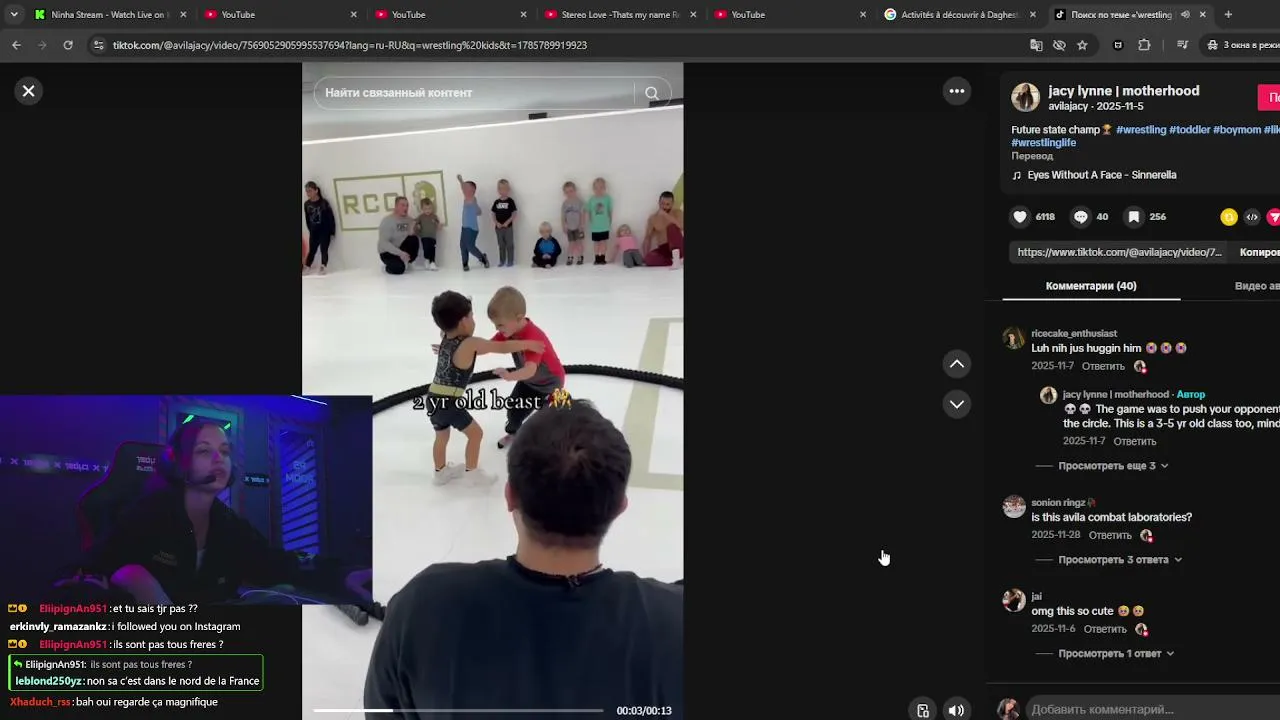Open a new browser tab
The height and width of the screenshot is (720, 1280).
tap(1228, 15)
